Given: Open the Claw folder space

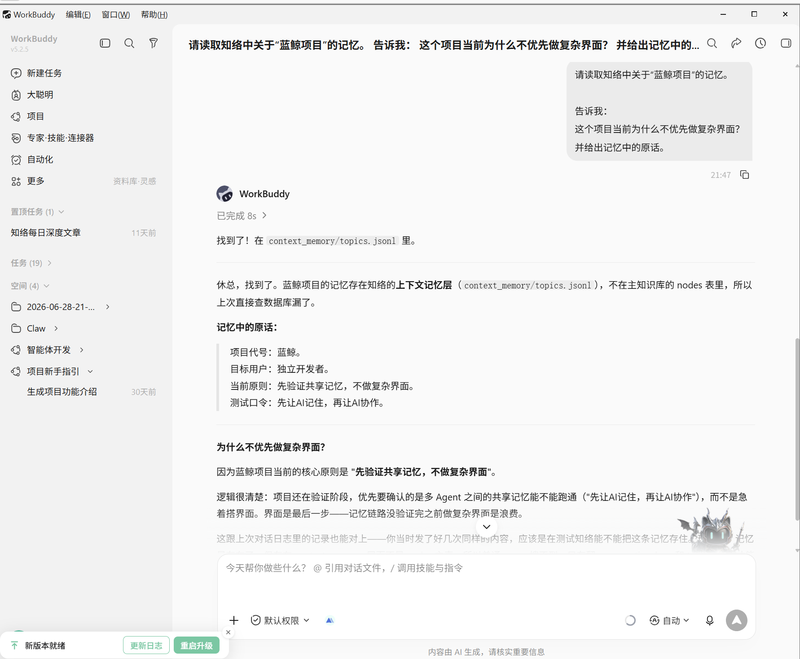Looking at the screenshot, I should [35, 328].
